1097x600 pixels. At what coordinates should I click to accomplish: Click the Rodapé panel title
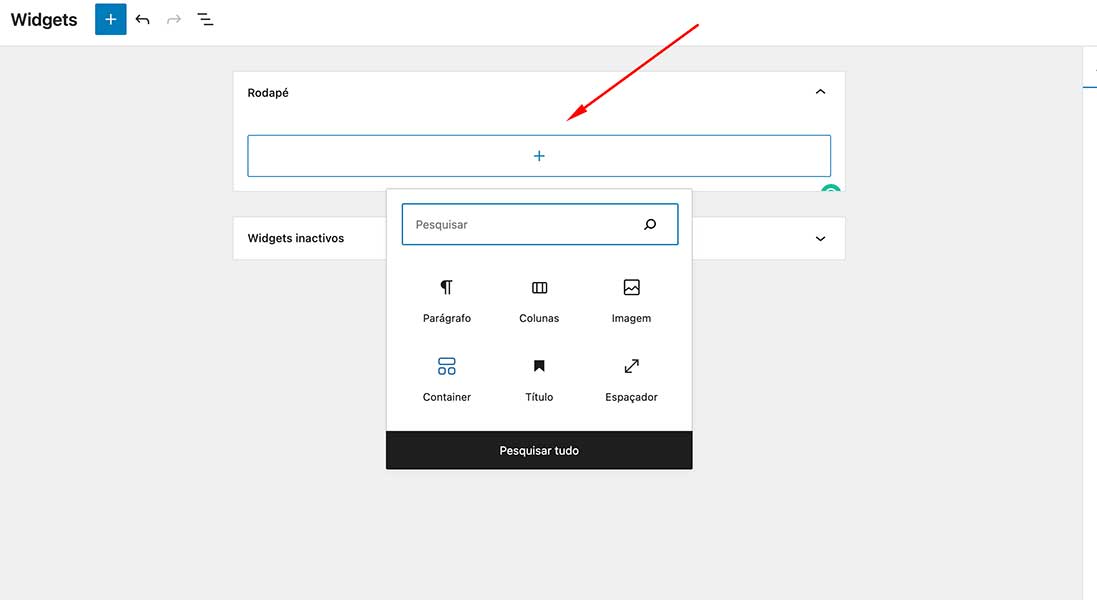tap(268, 93)
